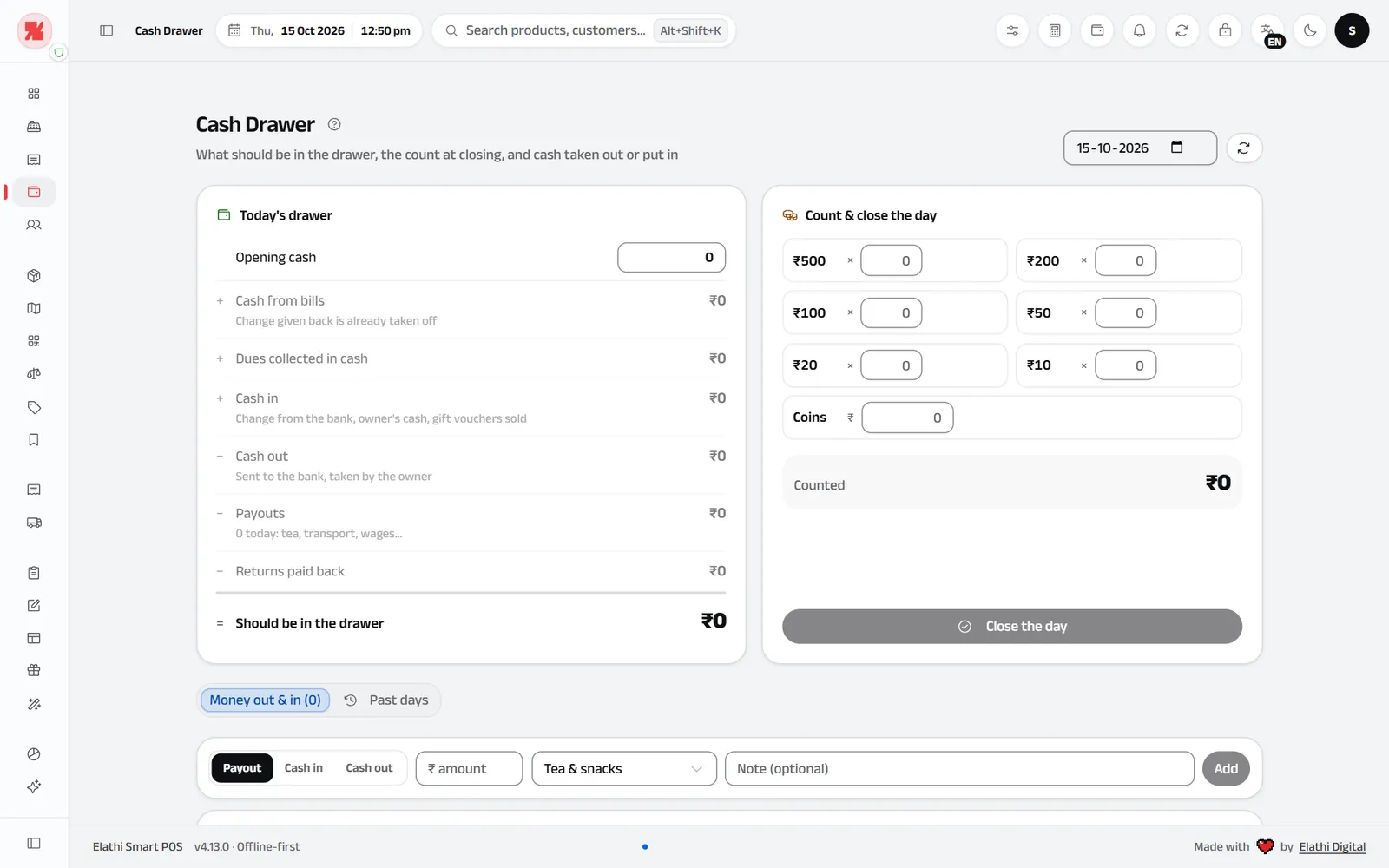Image resolution: width=1389 pixels, height=868 pixels.
Task: Click the refresh button beside the date field
Action: click(x=1244, y=148)
